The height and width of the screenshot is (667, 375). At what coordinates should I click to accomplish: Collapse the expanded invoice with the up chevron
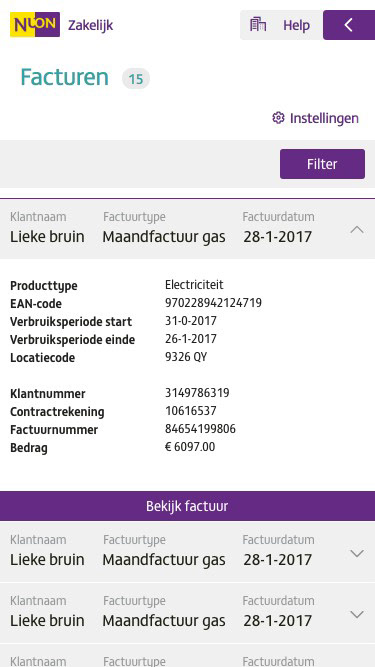tap(357, 230)
